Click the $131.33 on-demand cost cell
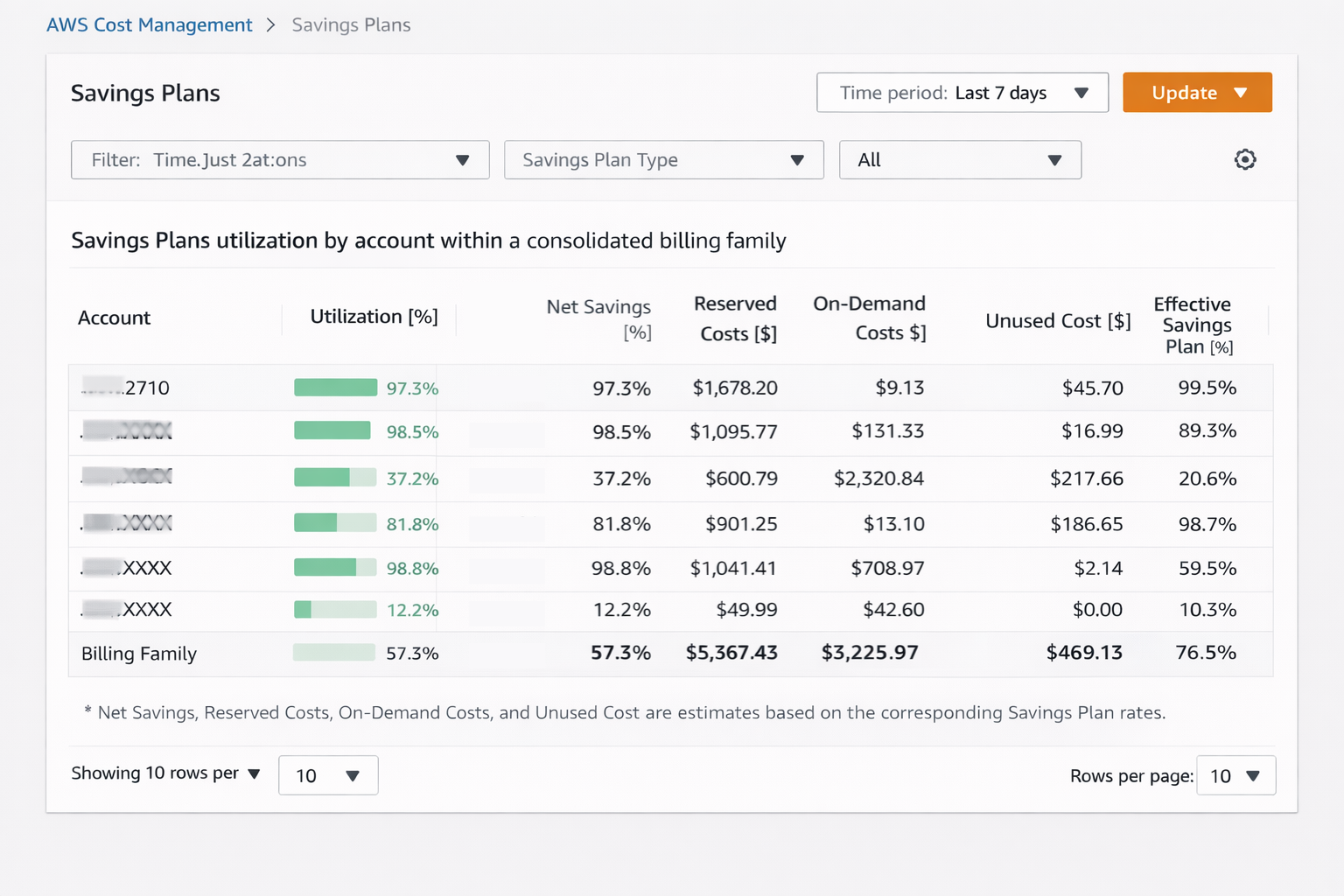Viewport: 1344px width, 896px height. [888, 431]
